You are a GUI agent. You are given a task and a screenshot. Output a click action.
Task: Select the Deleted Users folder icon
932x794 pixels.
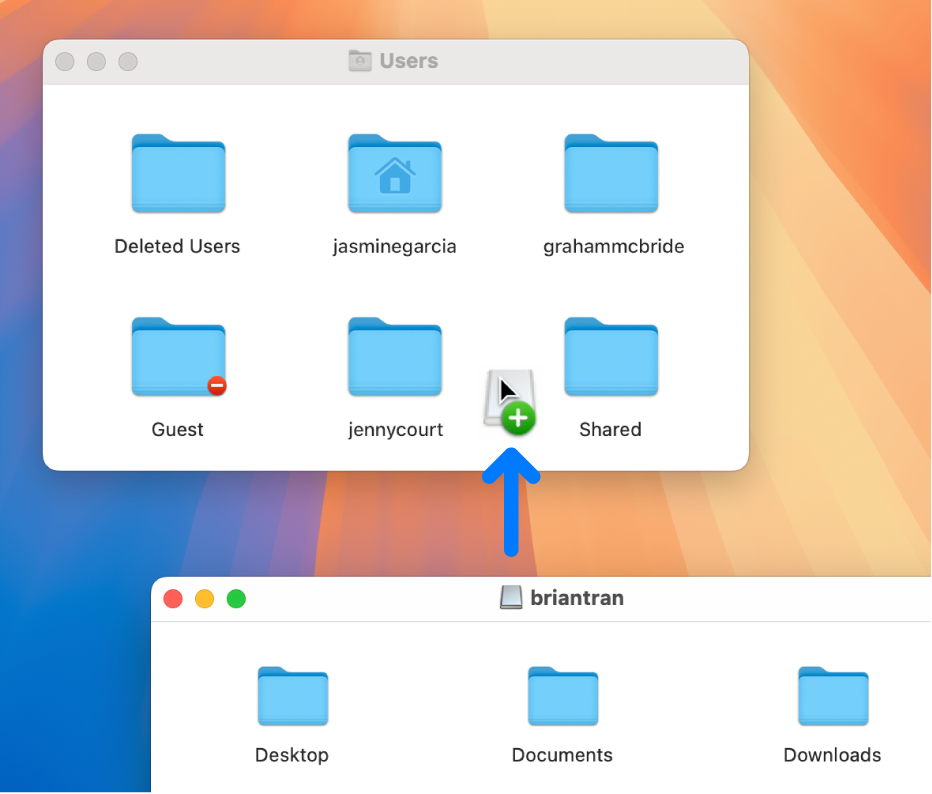178,174
